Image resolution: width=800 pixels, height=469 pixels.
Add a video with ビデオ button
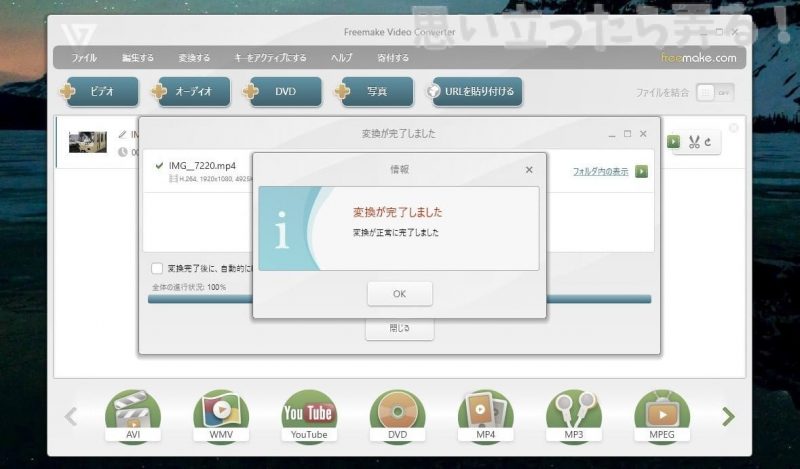pos(98,91)
